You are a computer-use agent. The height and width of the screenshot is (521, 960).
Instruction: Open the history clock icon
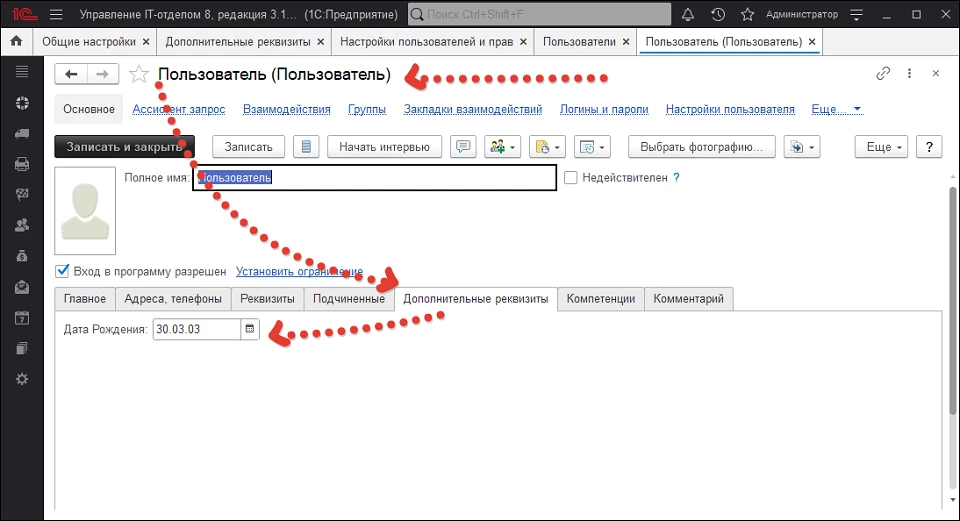[717, 15]
